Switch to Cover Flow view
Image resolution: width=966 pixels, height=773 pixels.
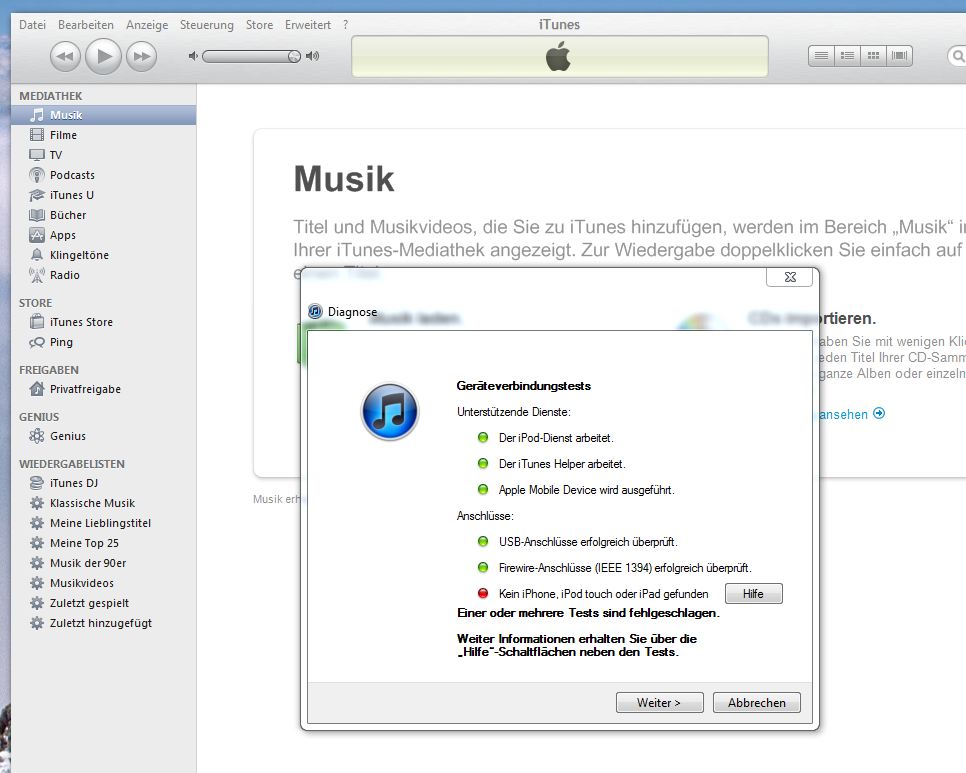click(x=899, y=56)
